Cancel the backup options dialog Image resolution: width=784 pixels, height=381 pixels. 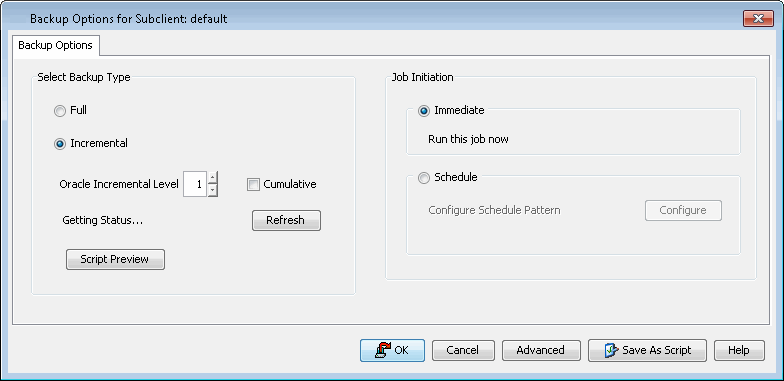point(463,350)
